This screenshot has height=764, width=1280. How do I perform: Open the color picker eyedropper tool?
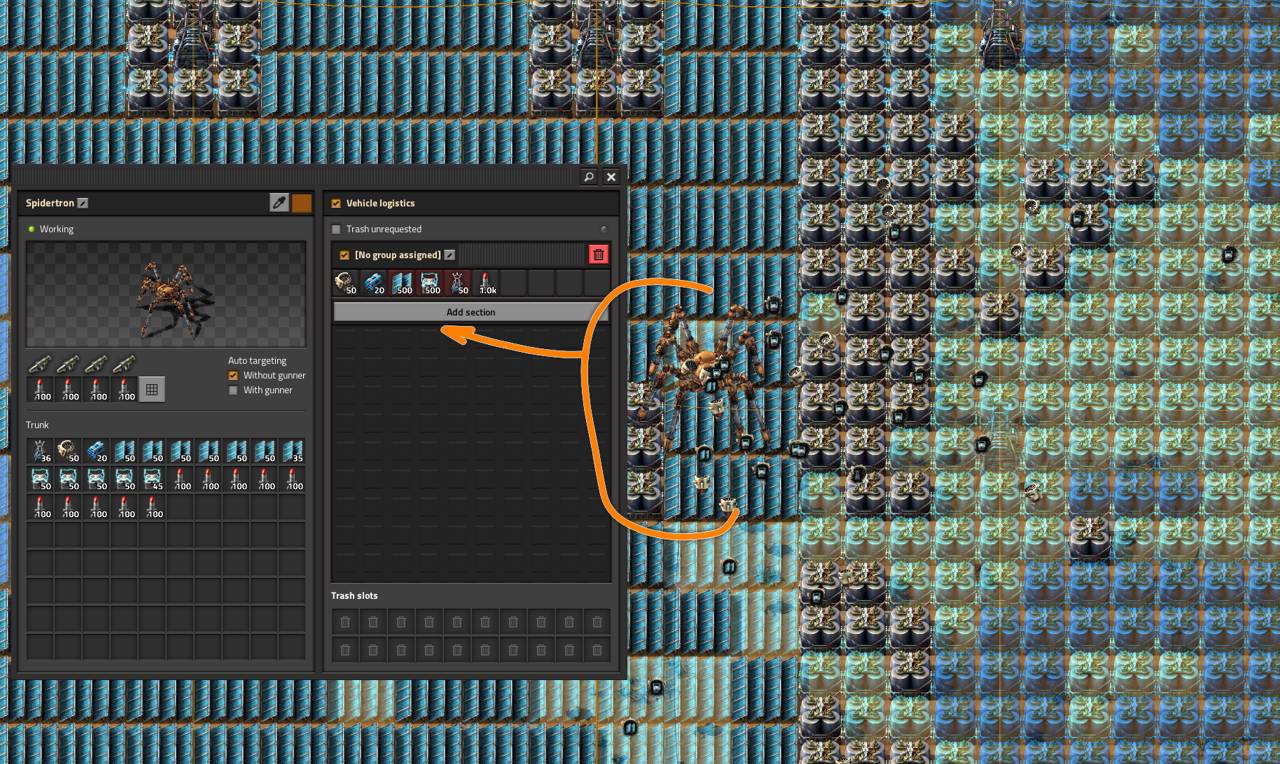click(279, 203)
